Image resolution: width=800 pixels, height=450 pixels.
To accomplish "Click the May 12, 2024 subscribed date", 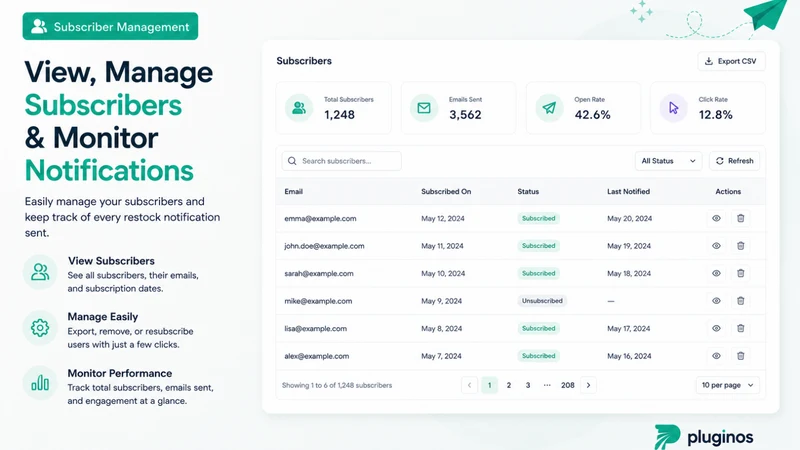I will (x=443, y=218).
